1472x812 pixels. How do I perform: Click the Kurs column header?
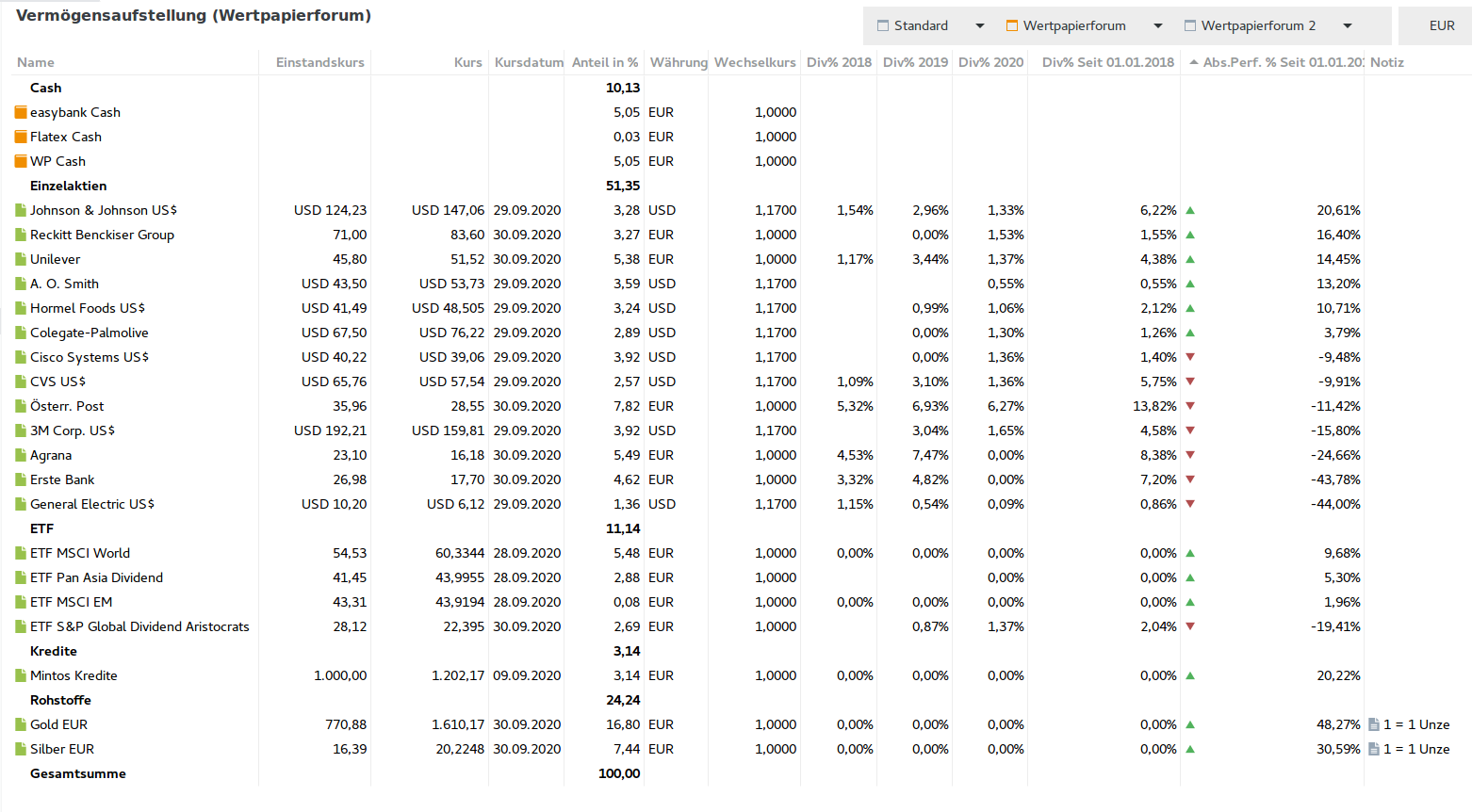pyautogui.click(x=468, y=62)
